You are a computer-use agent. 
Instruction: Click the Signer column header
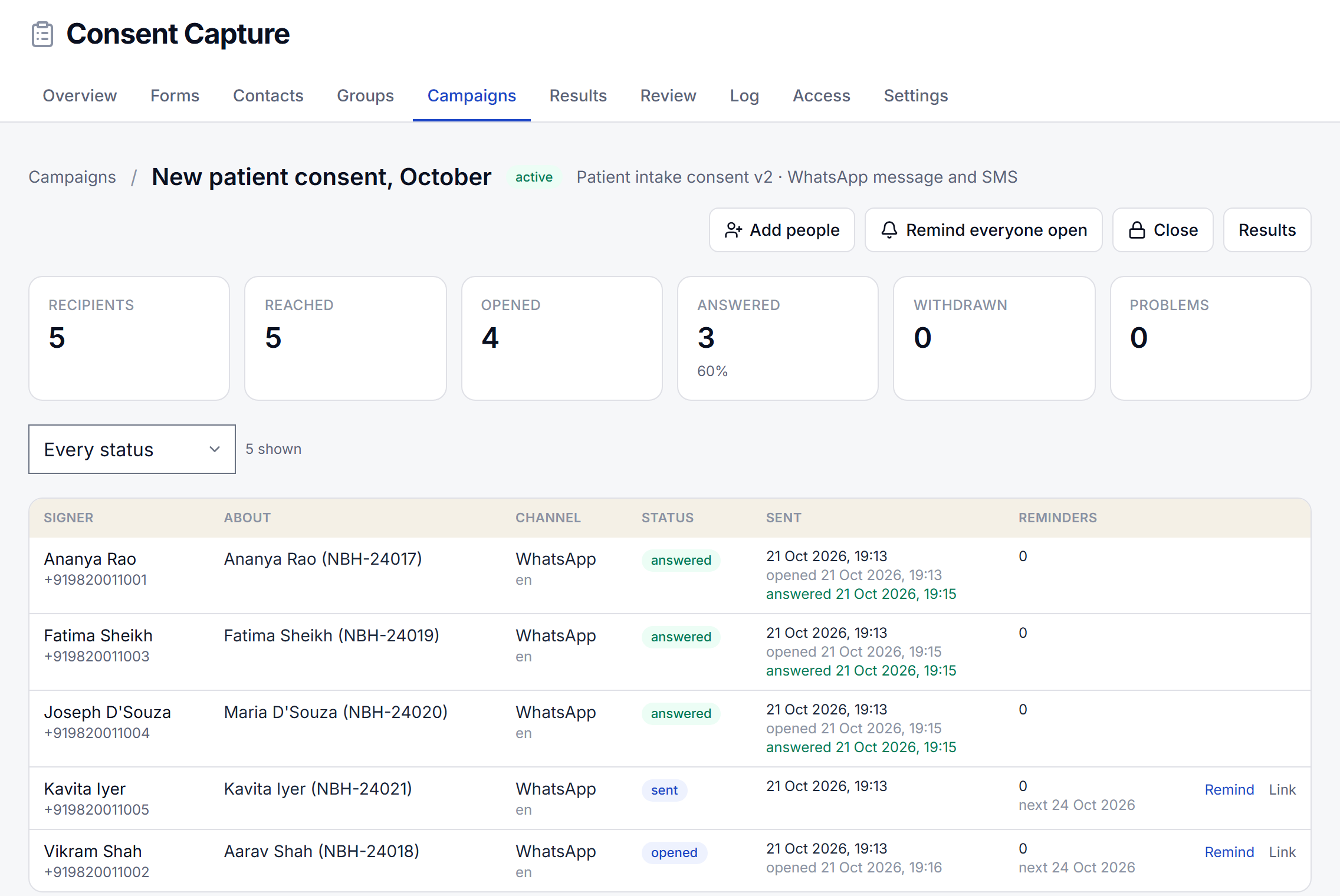(68, 518)
